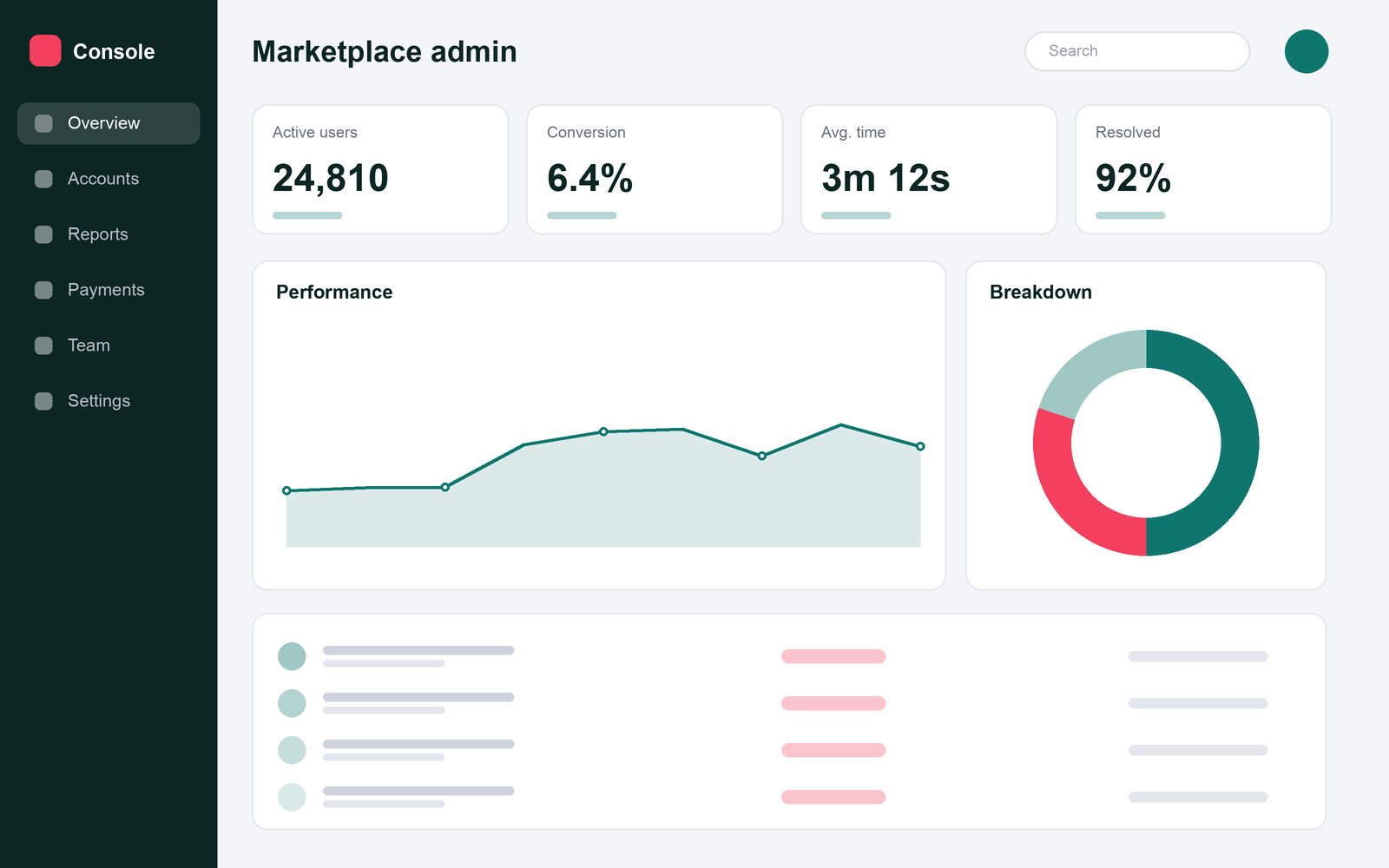Click the Breakdown chart title
The width and height of the screenshot is (1389, 868).
pos(1041,293)
